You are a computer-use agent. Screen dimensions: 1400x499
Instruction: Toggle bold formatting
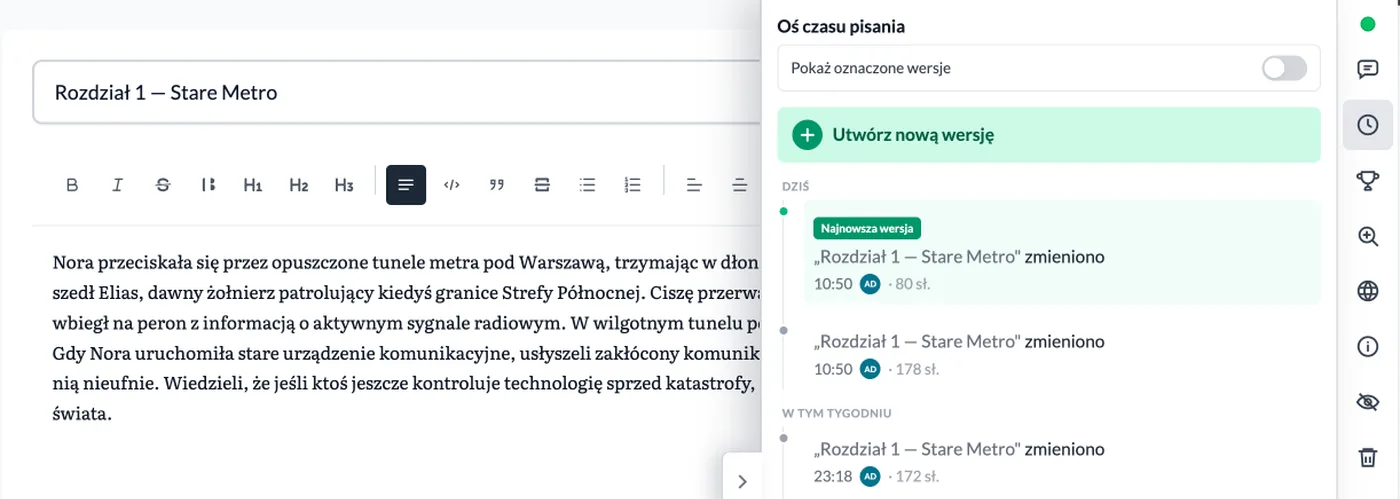click(72, 185)
